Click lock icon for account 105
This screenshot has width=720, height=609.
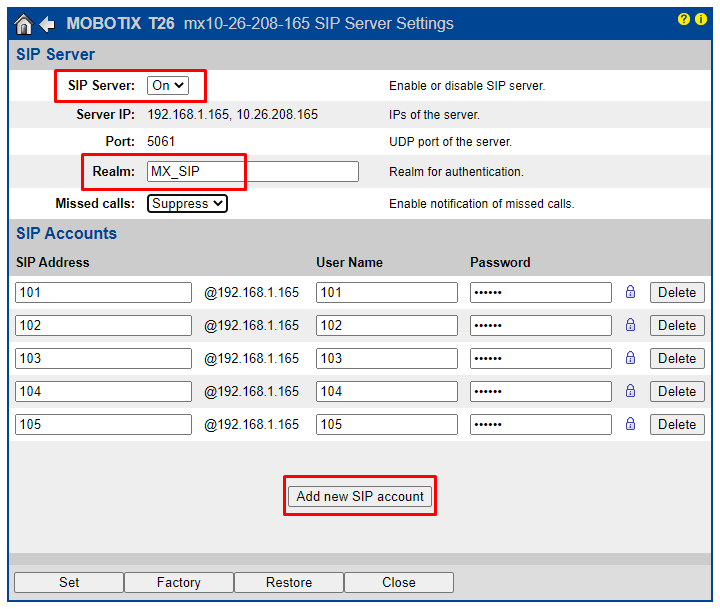point(630,424)
